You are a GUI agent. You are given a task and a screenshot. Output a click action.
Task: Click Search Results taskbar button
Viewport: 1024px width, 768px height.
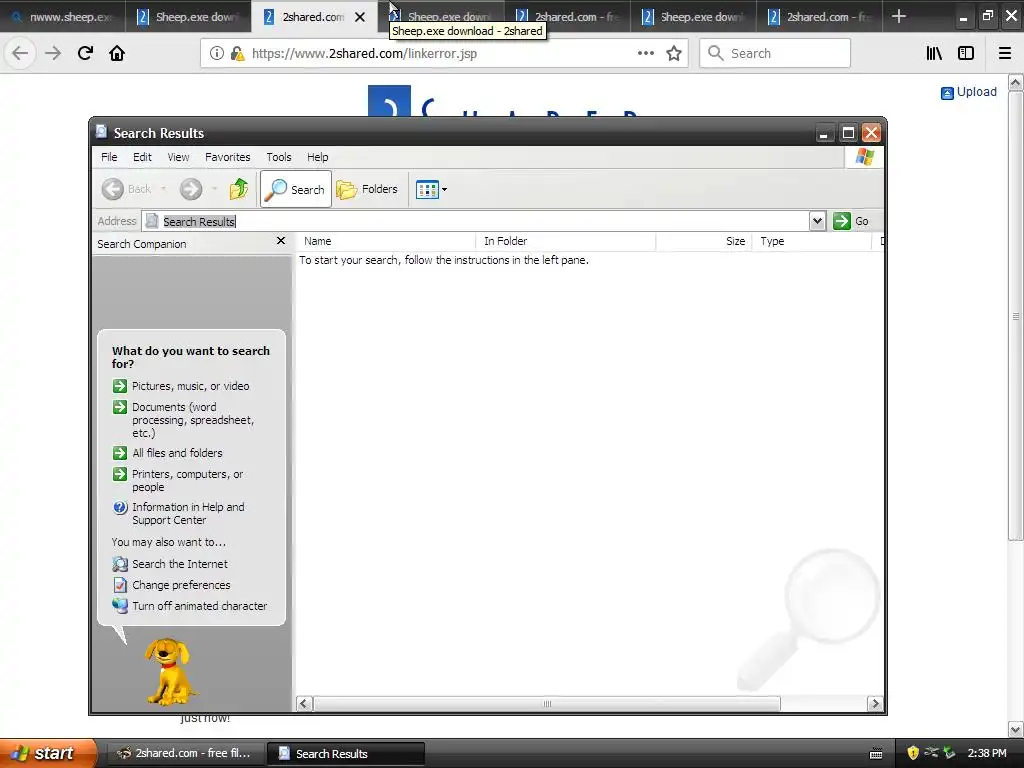click(x=346, y=753)
